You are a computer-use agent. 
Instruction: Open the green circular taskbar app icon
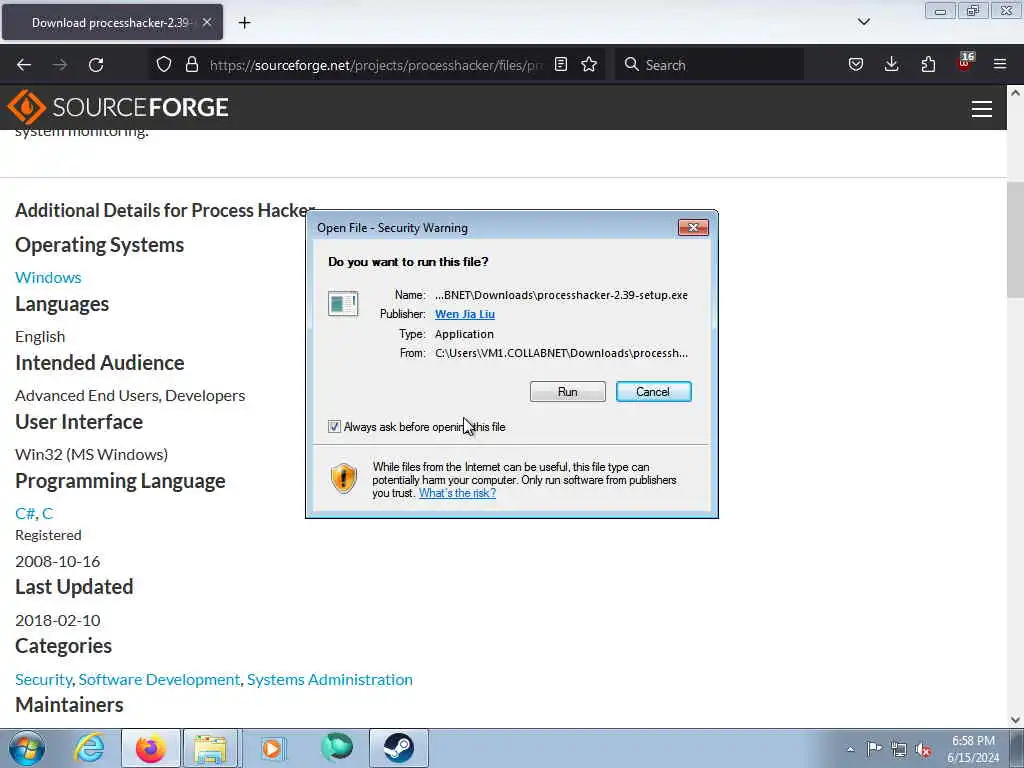(x=336, y=748)
